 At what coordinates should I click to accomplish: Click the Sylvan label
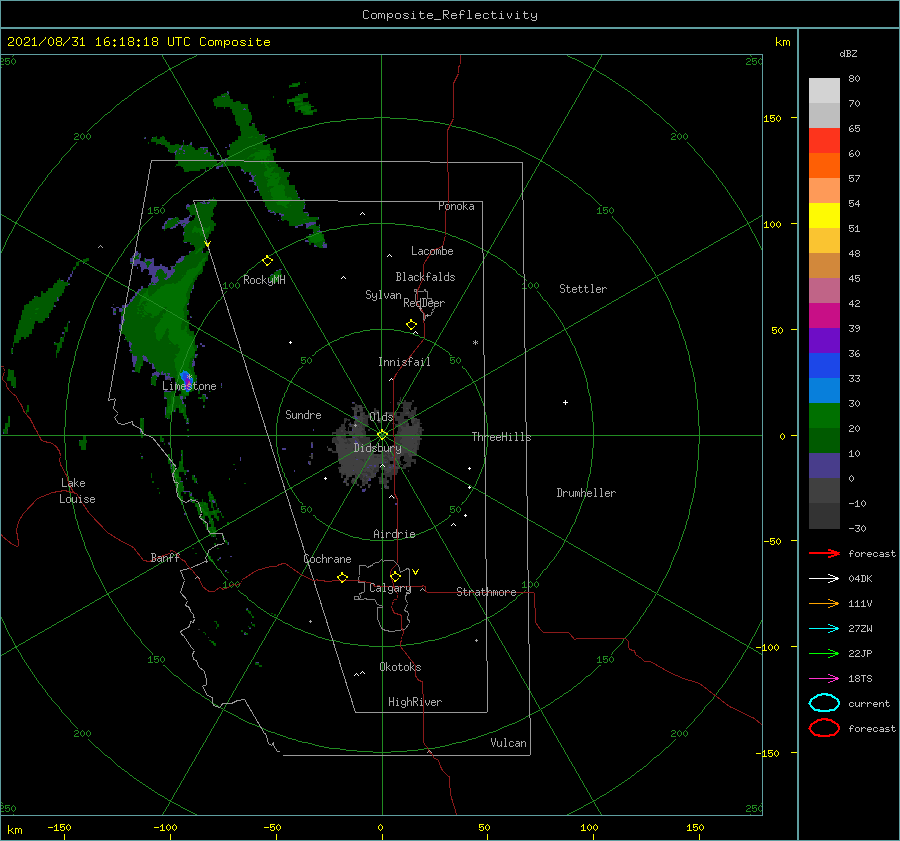click(x=383, y=295)
